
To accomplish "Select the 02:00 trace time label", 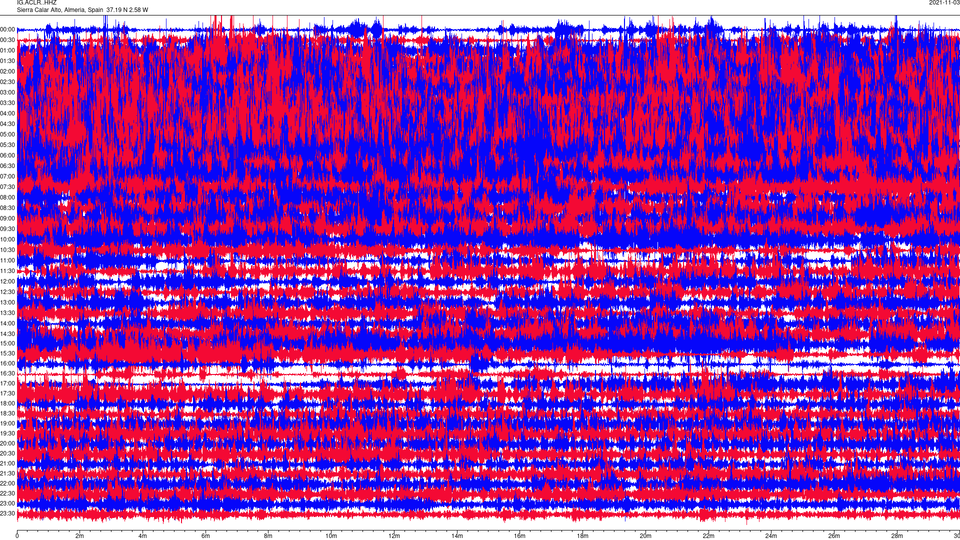I will pos(7,71).
